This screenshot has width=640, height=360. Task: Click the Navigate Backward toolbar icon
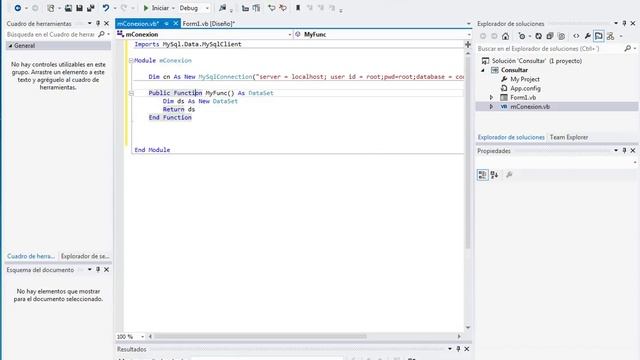click(x=18, y=8)
